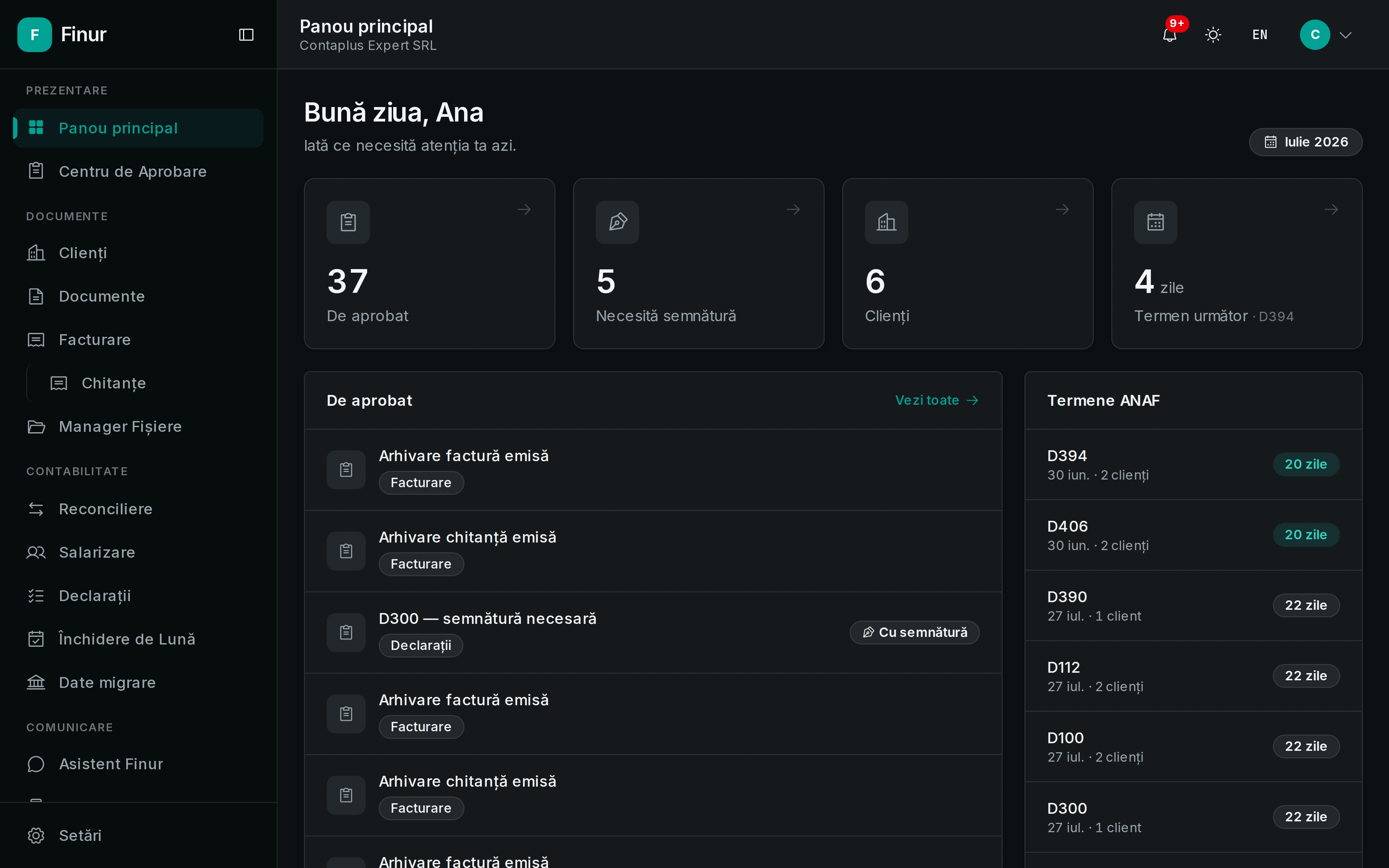Collapse the sidebar with the panel icon

tap(246, 34)
